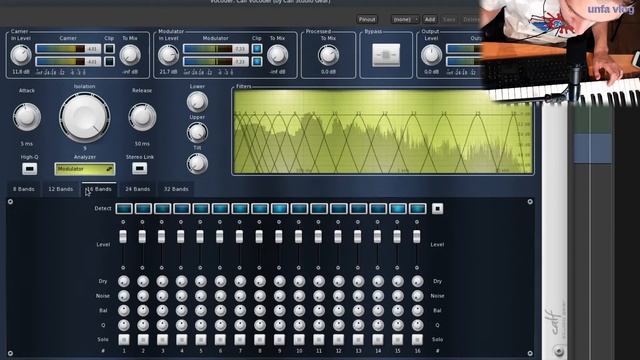Click the Q knob for band 16

pos(417,325)
